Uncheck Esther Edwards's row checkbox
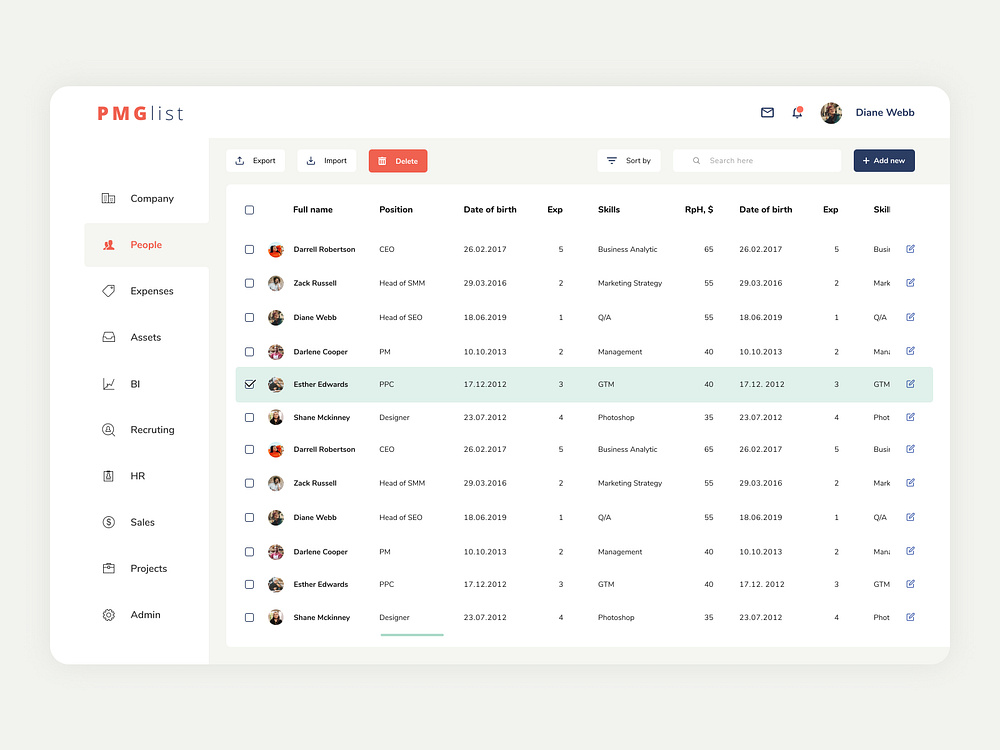This screenshot has width=1000, height=750. pyautogui.click(x=249, y=384)
